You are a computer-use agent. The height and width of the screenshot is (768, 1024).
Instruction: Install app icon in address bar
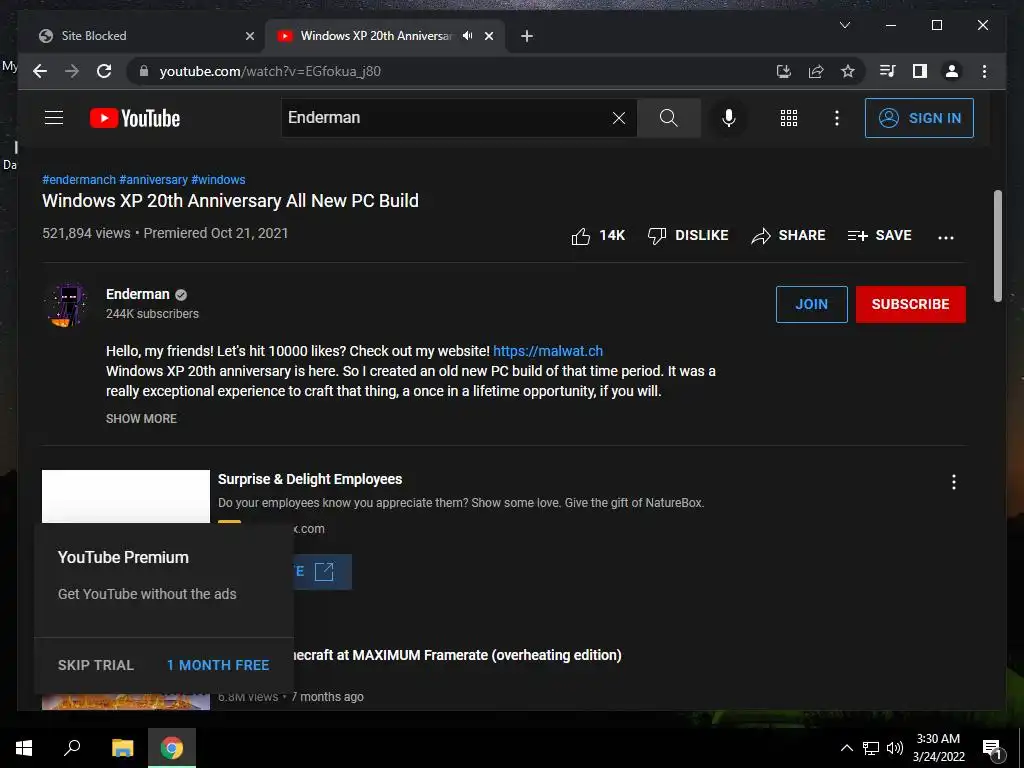point(784,71)
